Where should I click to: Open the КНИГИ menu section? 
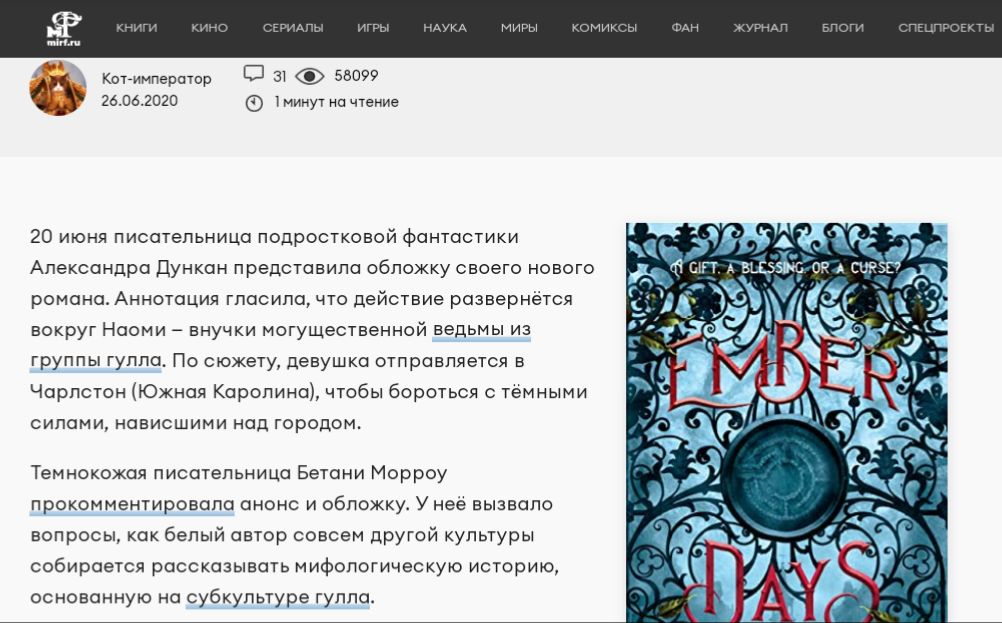coord(136,27)
